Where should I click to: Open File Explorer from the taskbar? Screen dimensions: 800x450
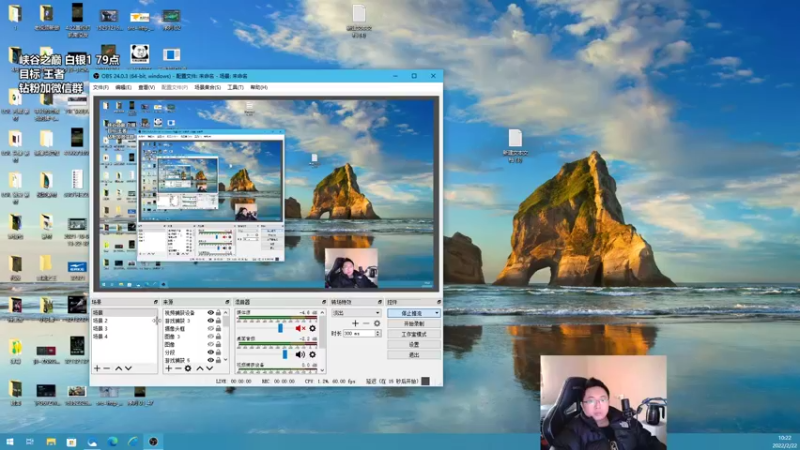pyautogui.click(x=51, y=442)
